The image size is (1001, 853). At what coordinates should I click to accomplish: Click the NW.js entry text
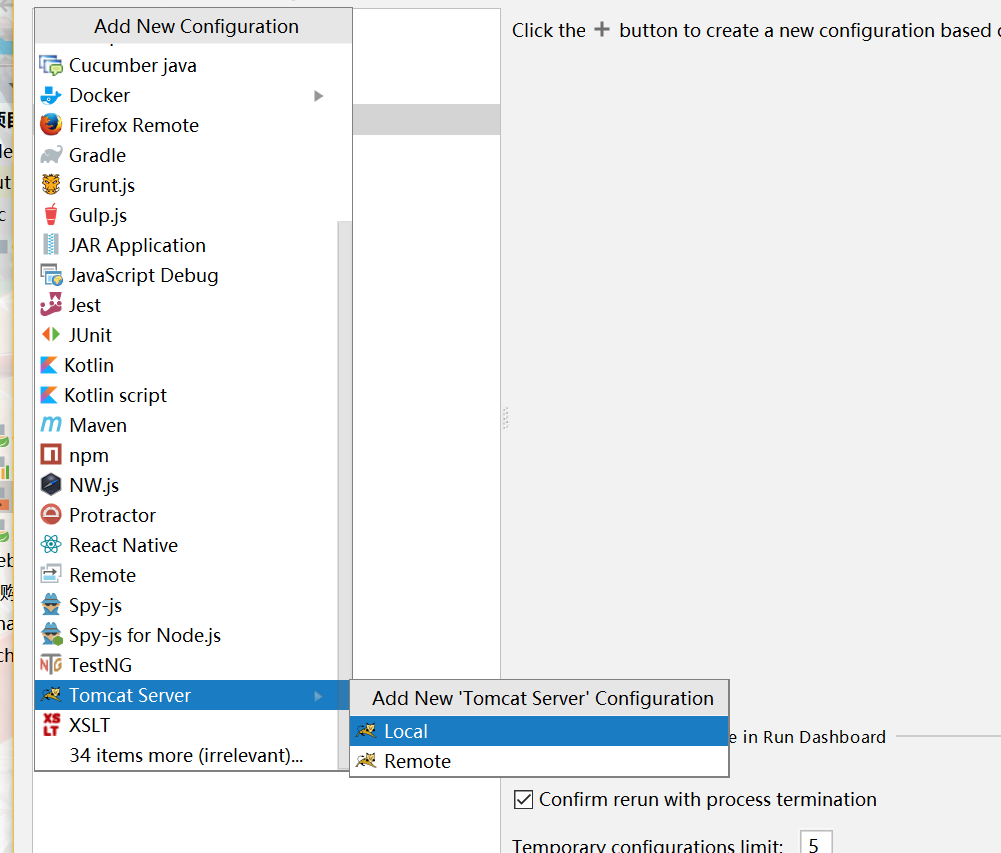[x=94, y=485]
